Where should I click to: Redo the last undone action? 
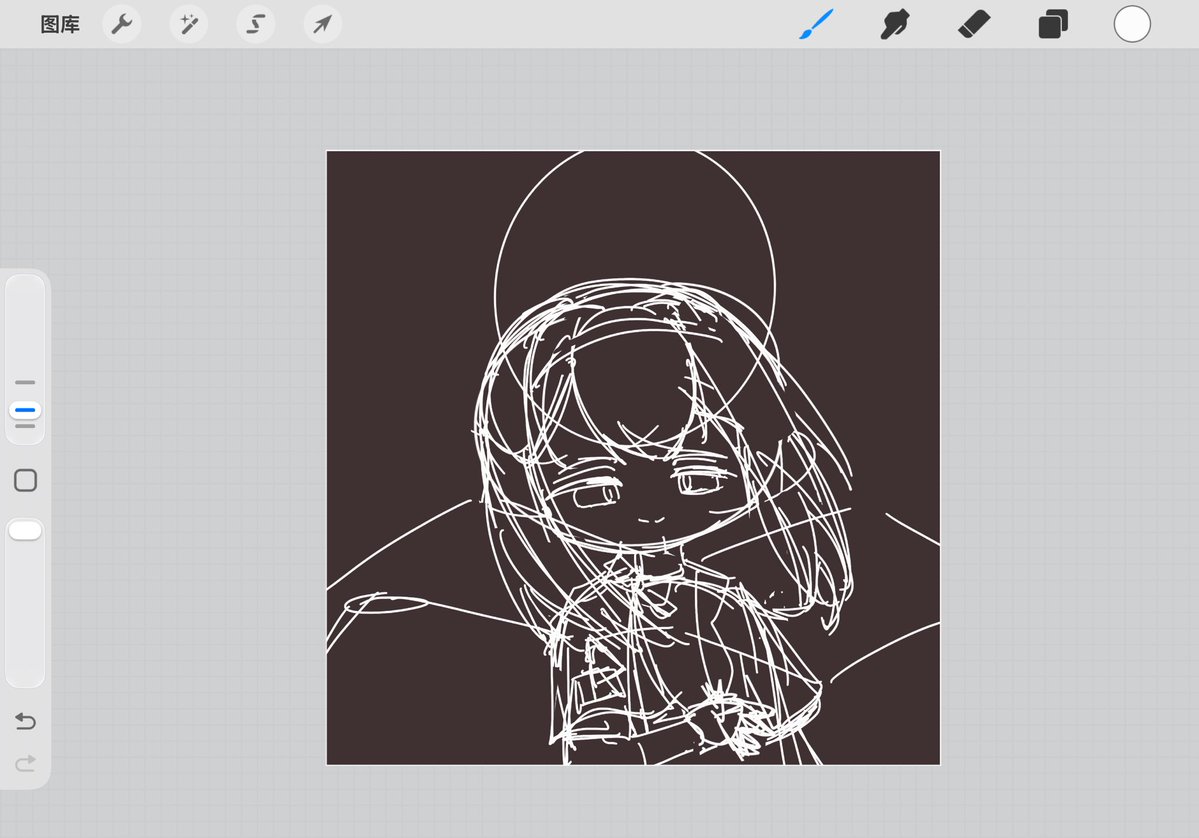pos(25,763)
